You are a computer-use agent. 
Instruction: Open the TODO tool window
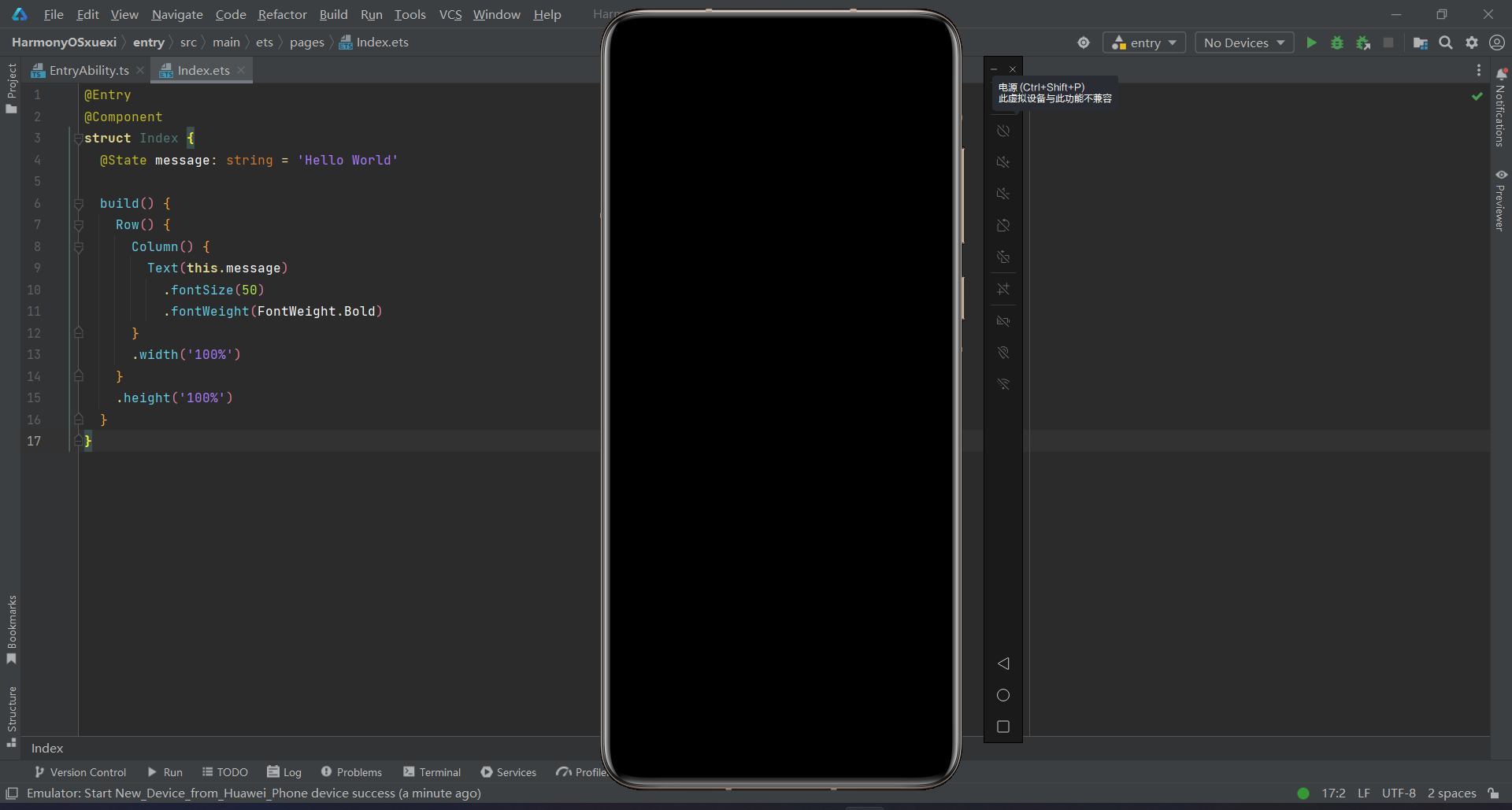click(x=225, y=772)
